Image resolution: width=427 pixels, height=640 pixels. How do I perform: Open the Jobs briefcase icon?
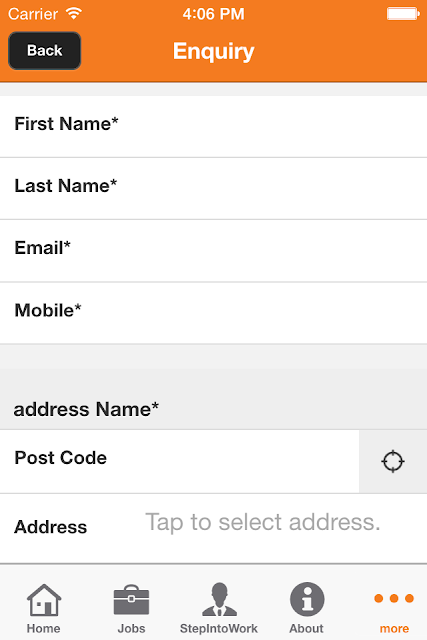(x=131, y=600)
